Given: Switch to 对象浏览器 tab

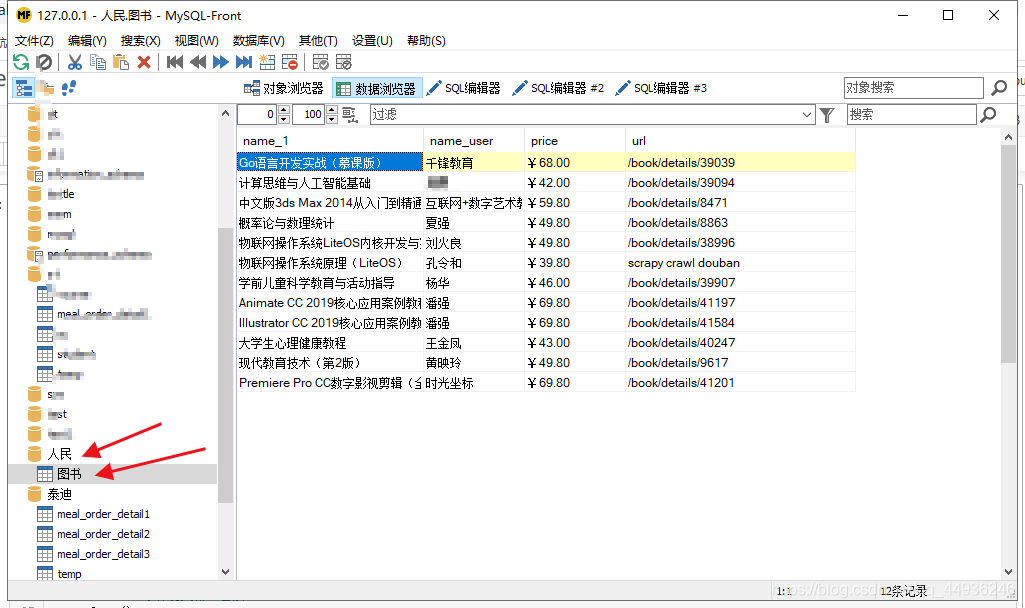Looking at the screenshot, I should (284, 88).
